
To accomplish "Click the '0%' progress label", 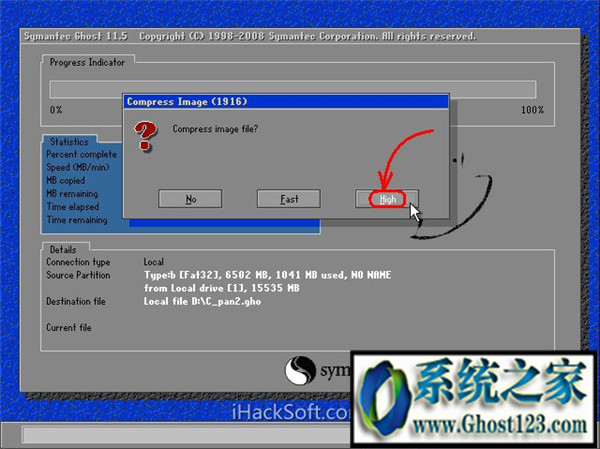I will point(56,110).
